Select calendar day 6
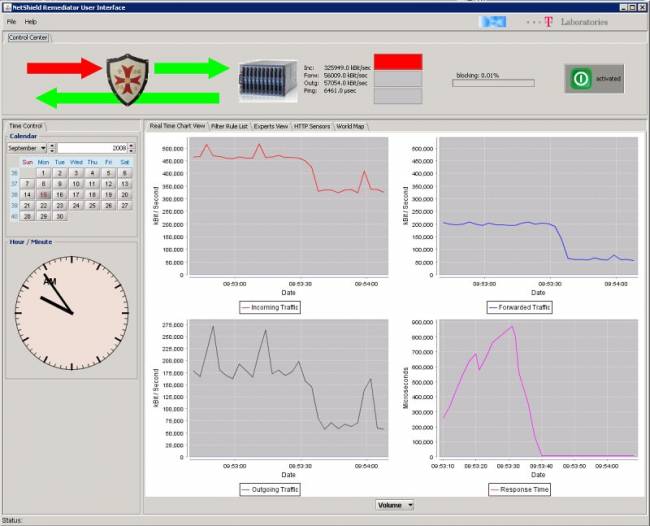 click(125, 173)
